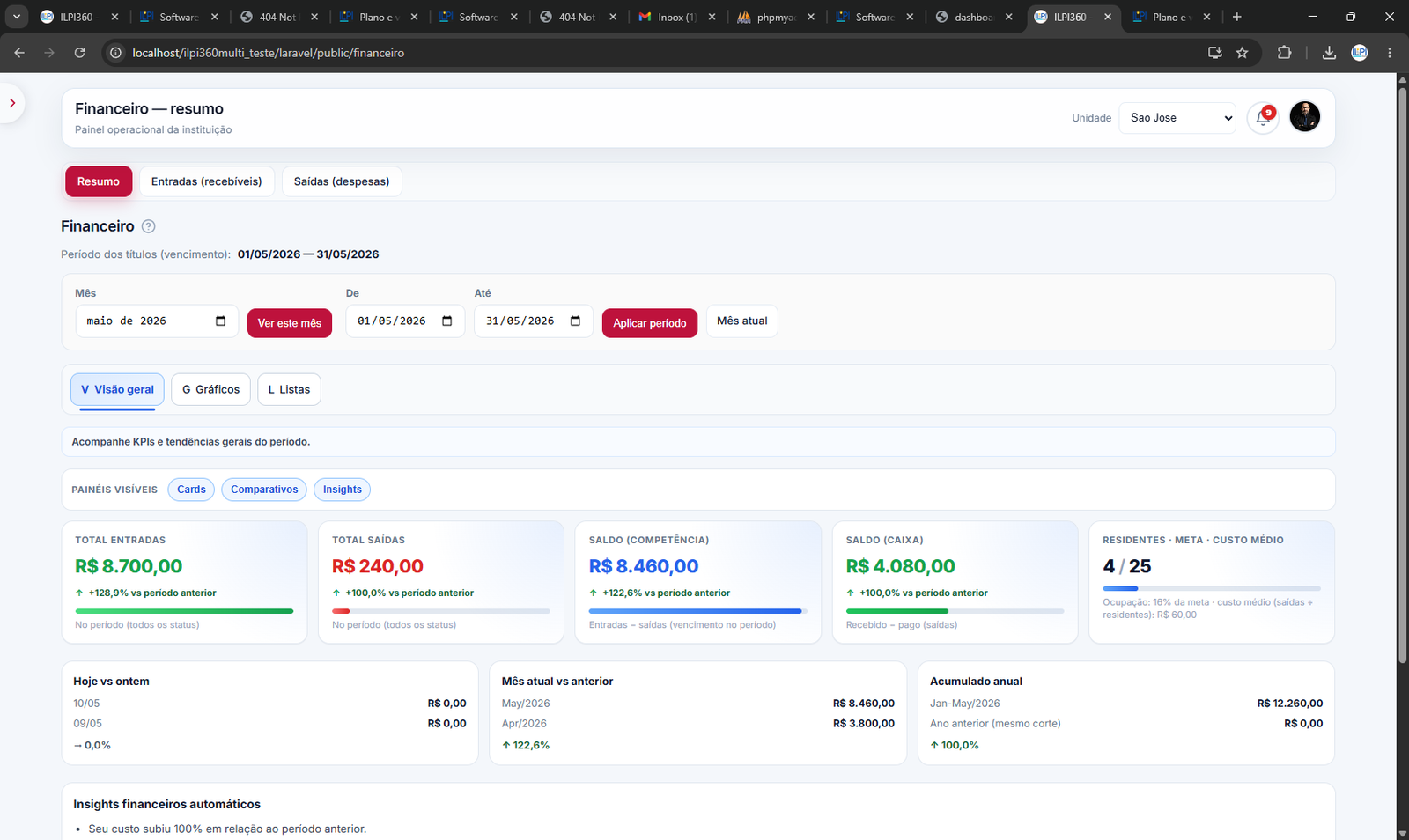Open the browser tab search dropdown
Screen dimensions: 1409x840
point(17,17)
